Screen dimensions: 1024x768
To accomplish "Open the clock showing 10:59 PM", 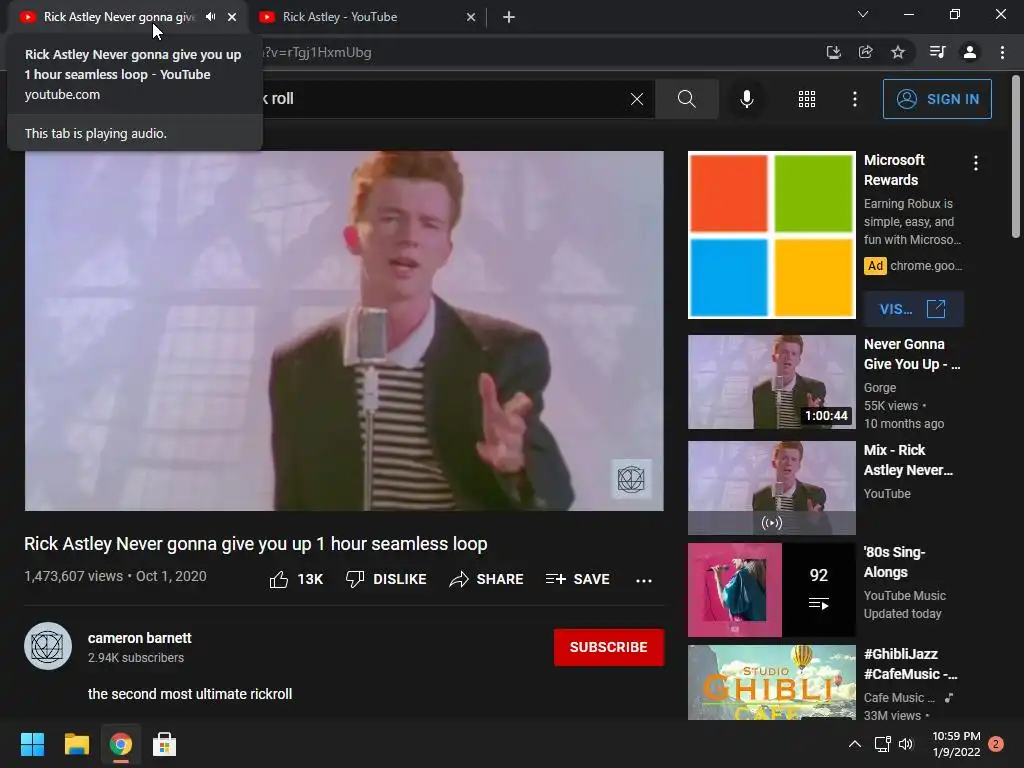I will (x=956, y=744).
